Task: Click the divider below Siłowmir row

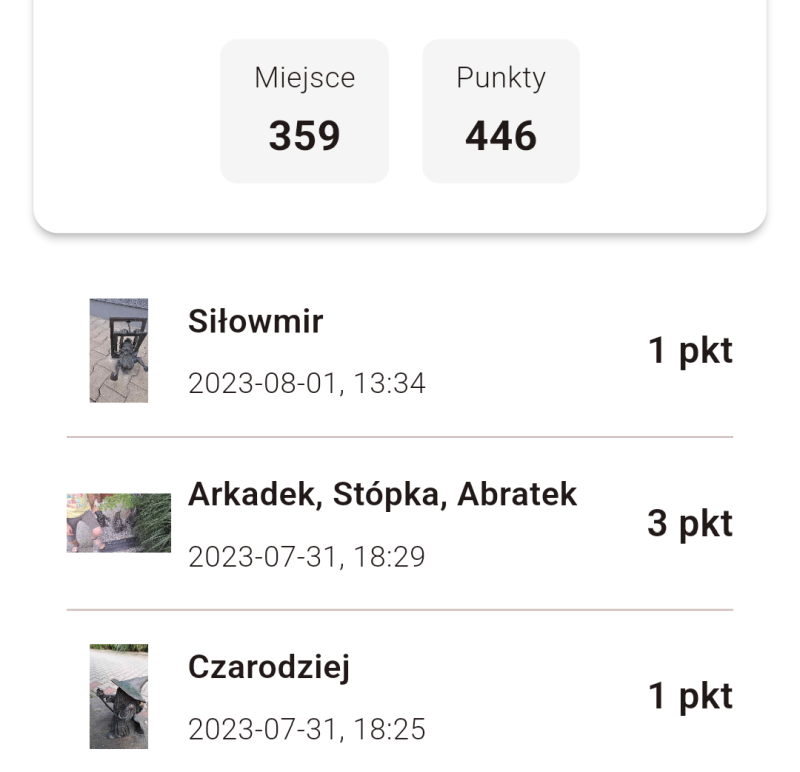Action: pos(400,436)
